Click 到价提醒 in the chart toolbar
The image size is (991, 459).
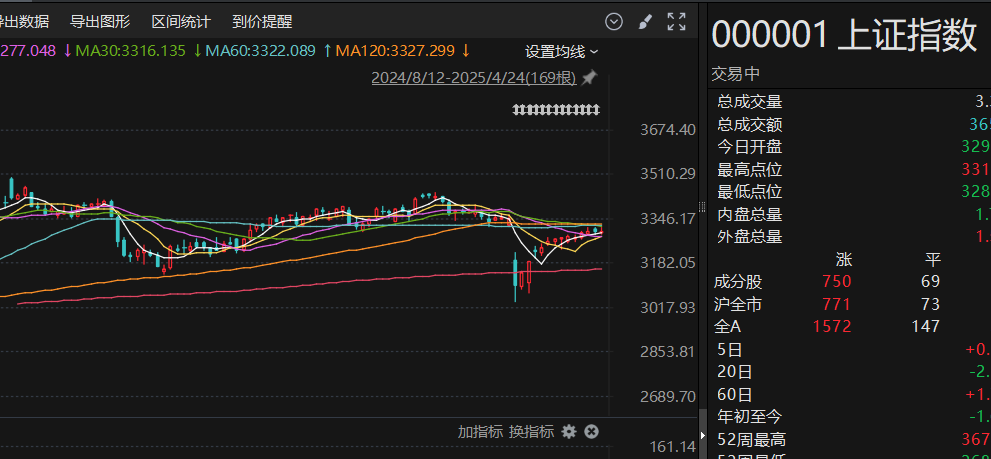tap(262, 22)
